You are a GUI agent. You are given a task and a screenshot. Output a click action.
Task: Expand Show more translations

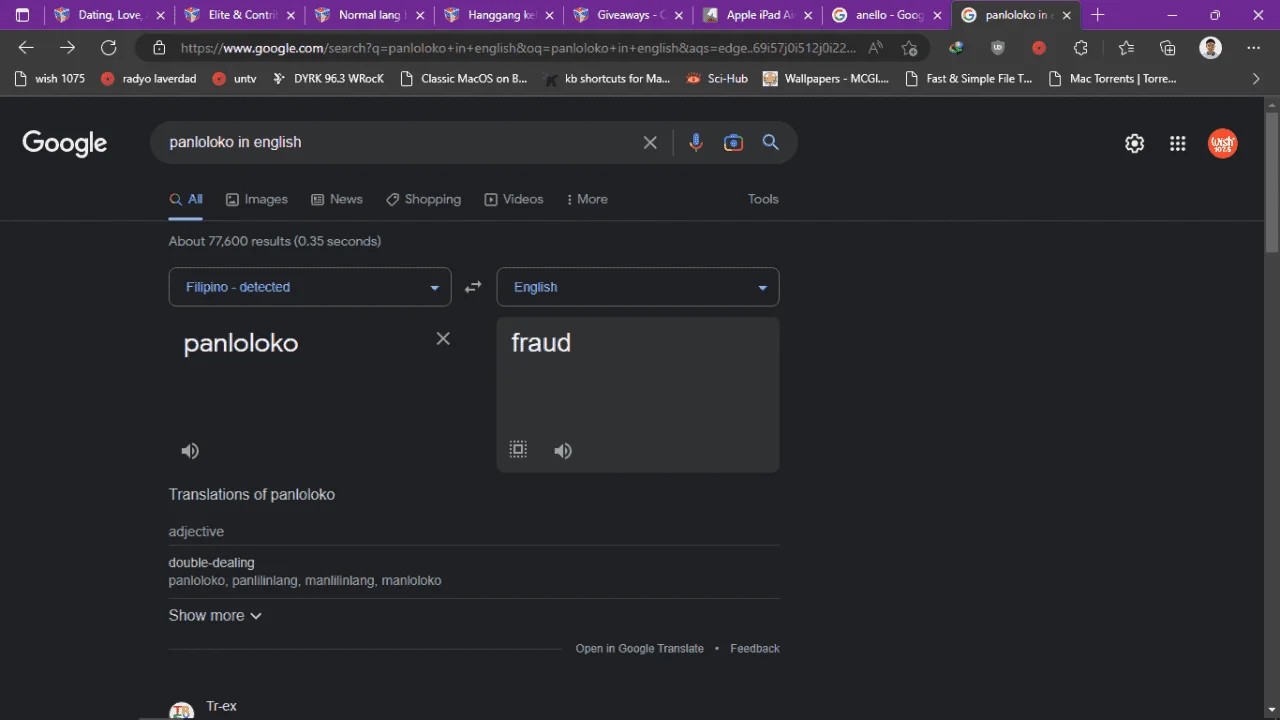click(215, 615)
